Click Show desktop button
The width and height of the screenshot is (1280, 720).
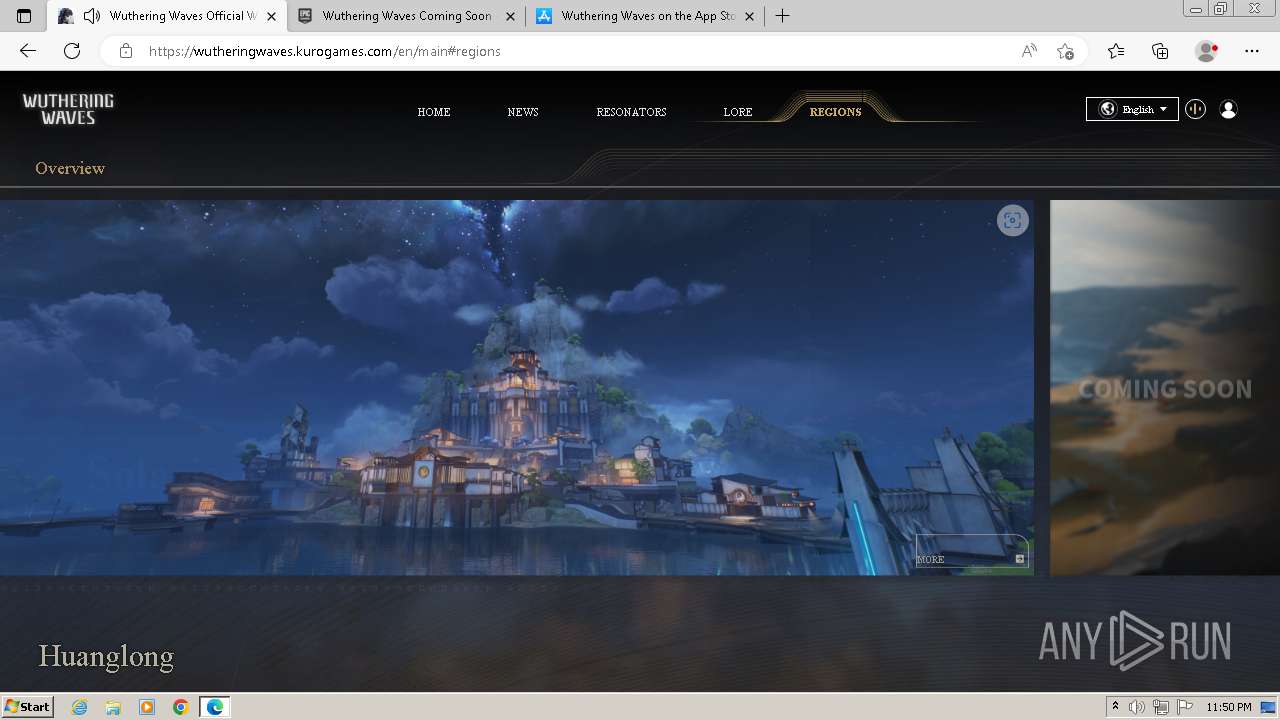(x=1269, y=707)
